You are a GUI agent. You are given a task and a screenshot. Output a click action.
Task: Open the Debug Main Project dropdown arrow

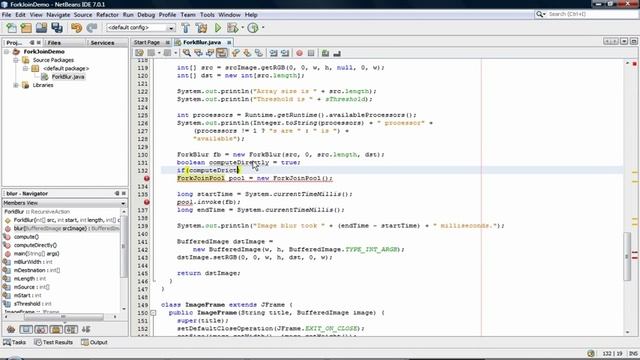coord(242,28)
